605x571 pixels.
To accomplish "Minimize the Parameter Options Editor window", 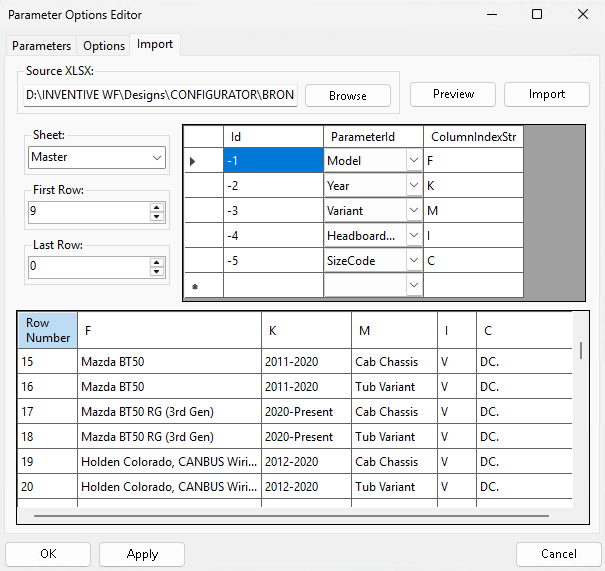I will click(492, 15).
